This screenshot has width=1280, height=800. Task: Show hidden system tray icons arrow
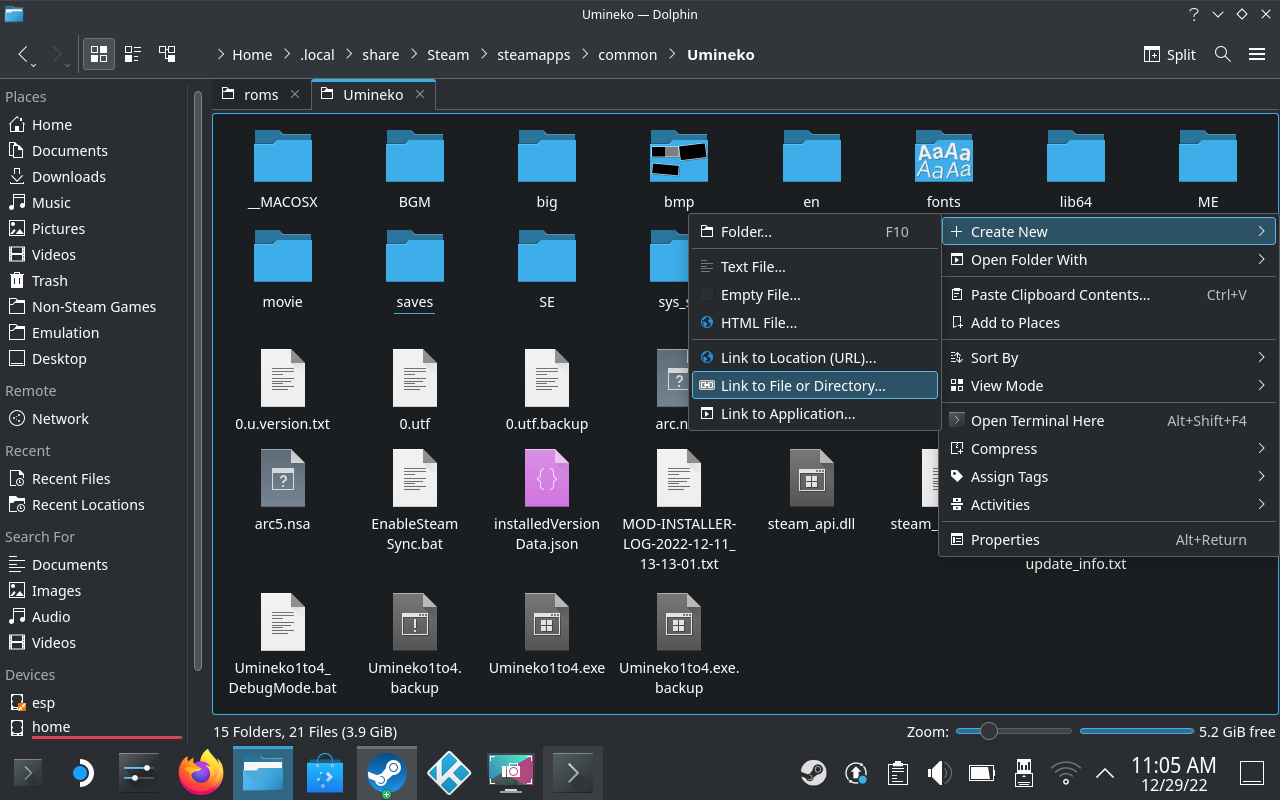click(x=1105, y=773)
